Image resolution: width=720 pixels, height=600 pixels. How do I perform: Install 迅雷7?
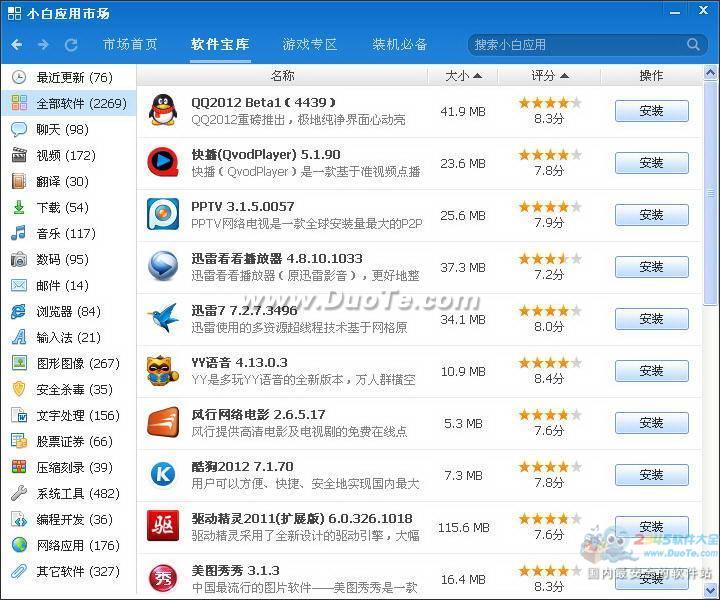[x=652, y=319]
